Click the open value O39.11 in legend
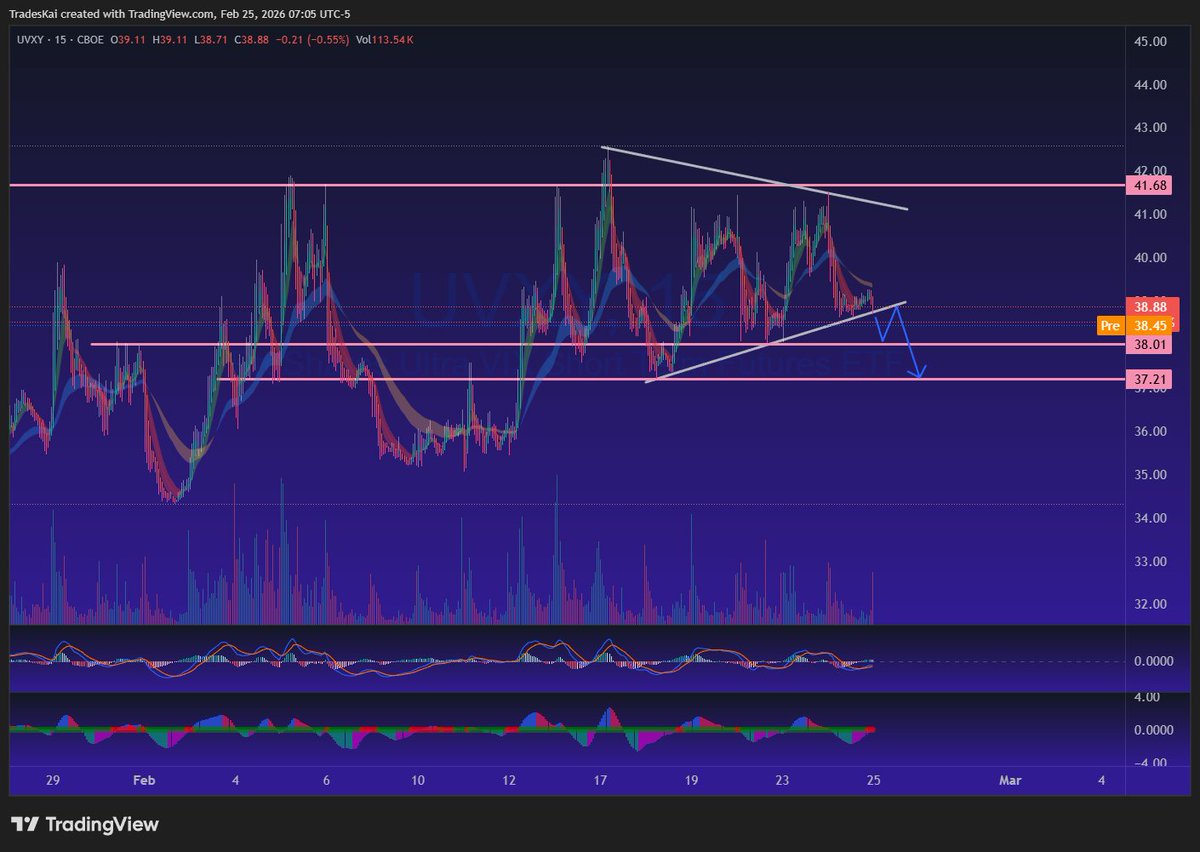Image resolution: width=1200 pixels, height=852 pixels. 129,40
